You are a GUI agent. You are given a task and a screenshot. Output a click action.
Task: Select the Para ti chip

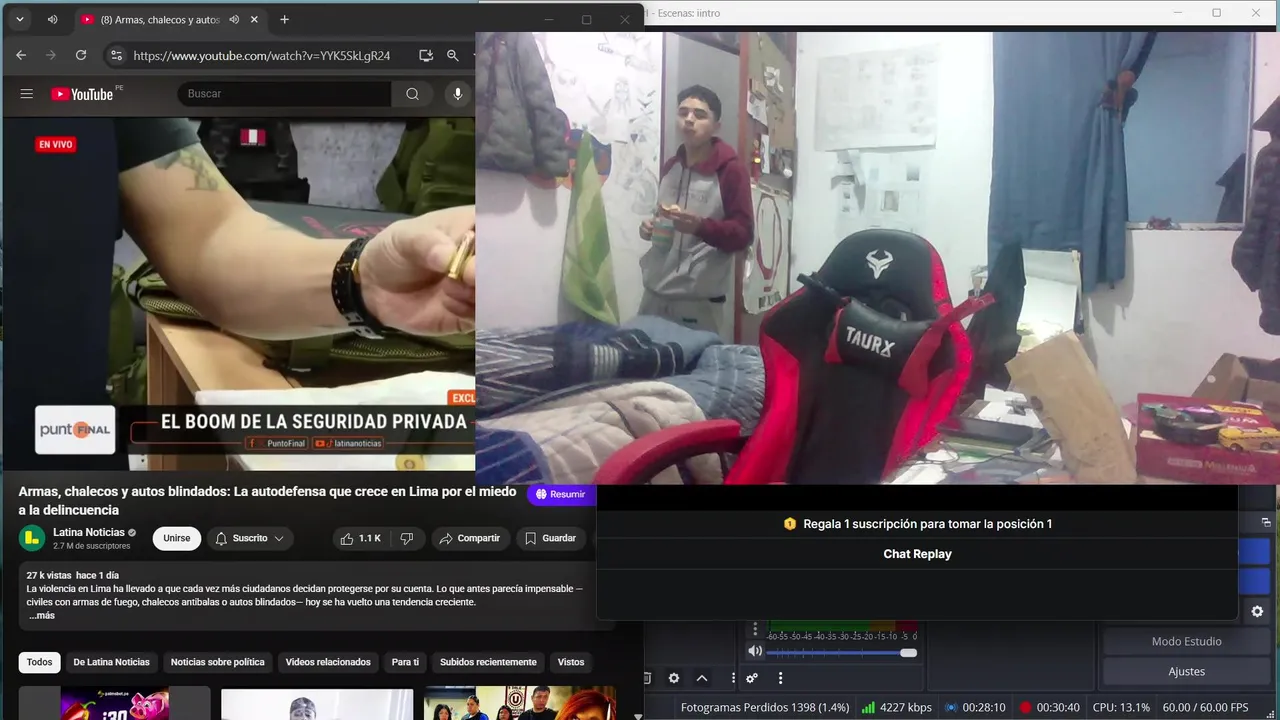click(405, 662)
